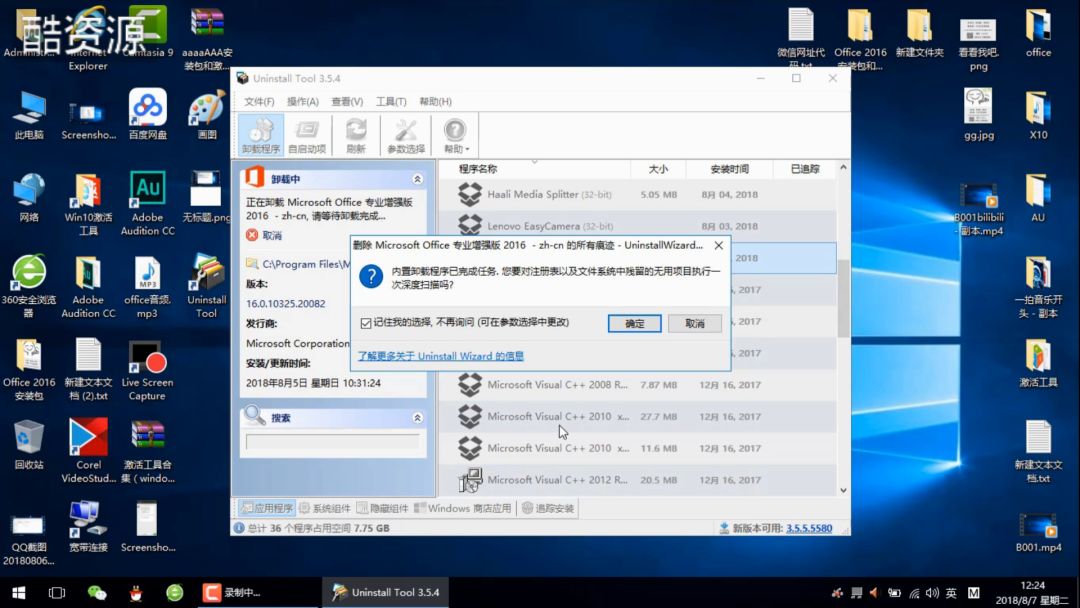Switch to Windows 商店应用 tab
This screenshot has height=608, width=1080.
click(x=463, y=508)
